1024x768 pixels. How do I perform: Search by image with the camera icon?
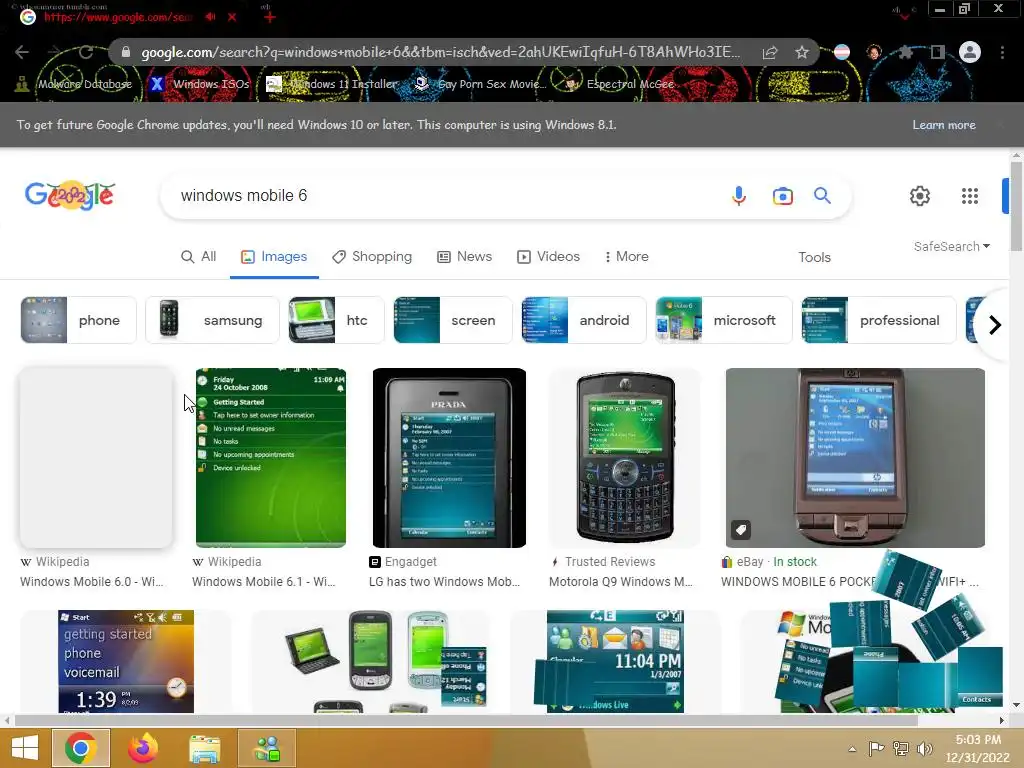point(782,196)
